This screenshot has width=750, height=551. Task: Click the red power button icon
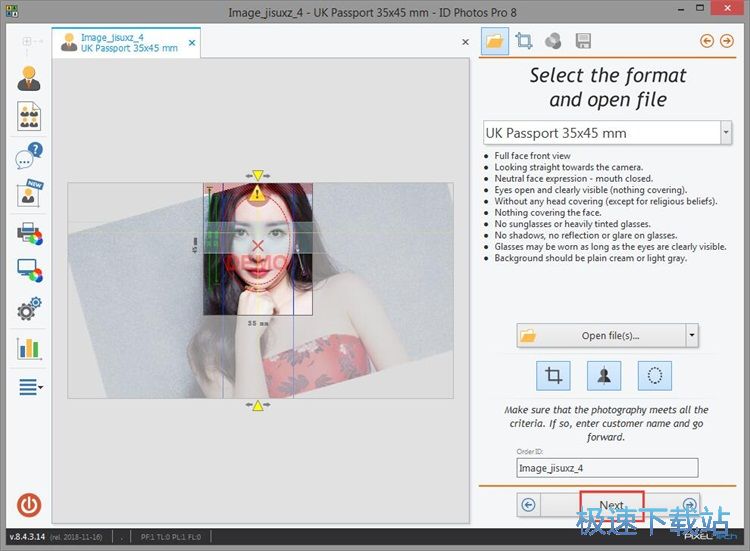click(29, 505)
